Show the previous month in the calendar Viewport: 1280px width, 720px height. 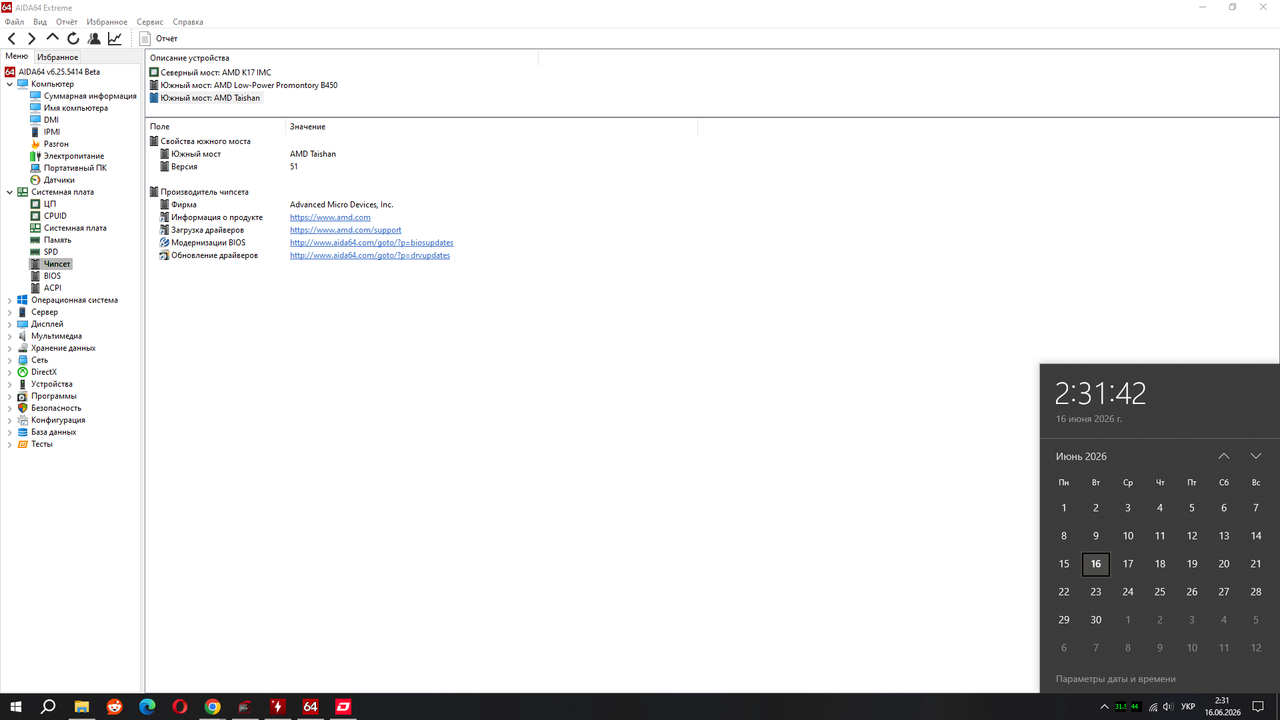[x=1224, y=456]
